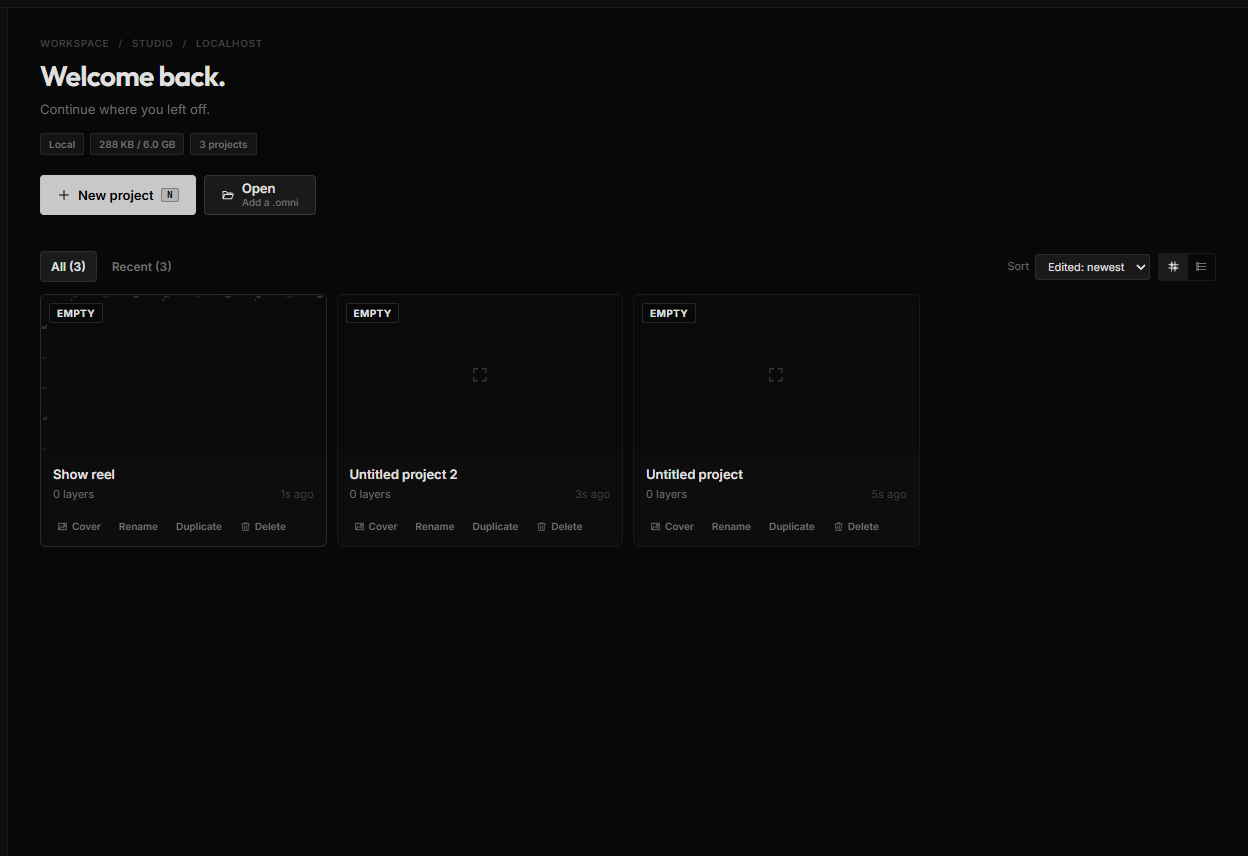Screen dimensions: 1248x856
Task: Click the Cover image icon for Untitled project 2
Action: (359, 527)
